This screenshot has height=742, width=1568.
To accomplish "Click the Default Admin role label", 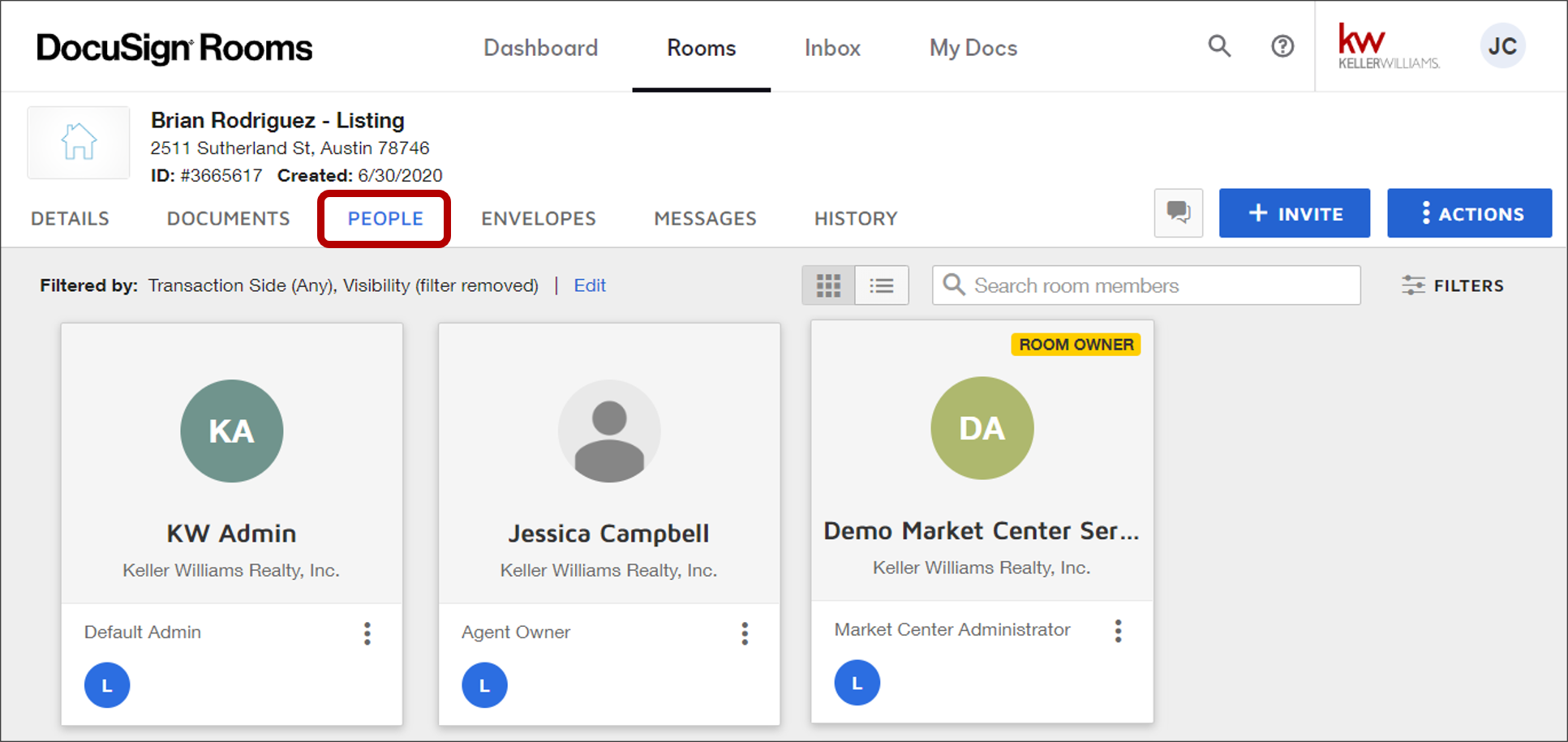I will (x=143, y=632).
